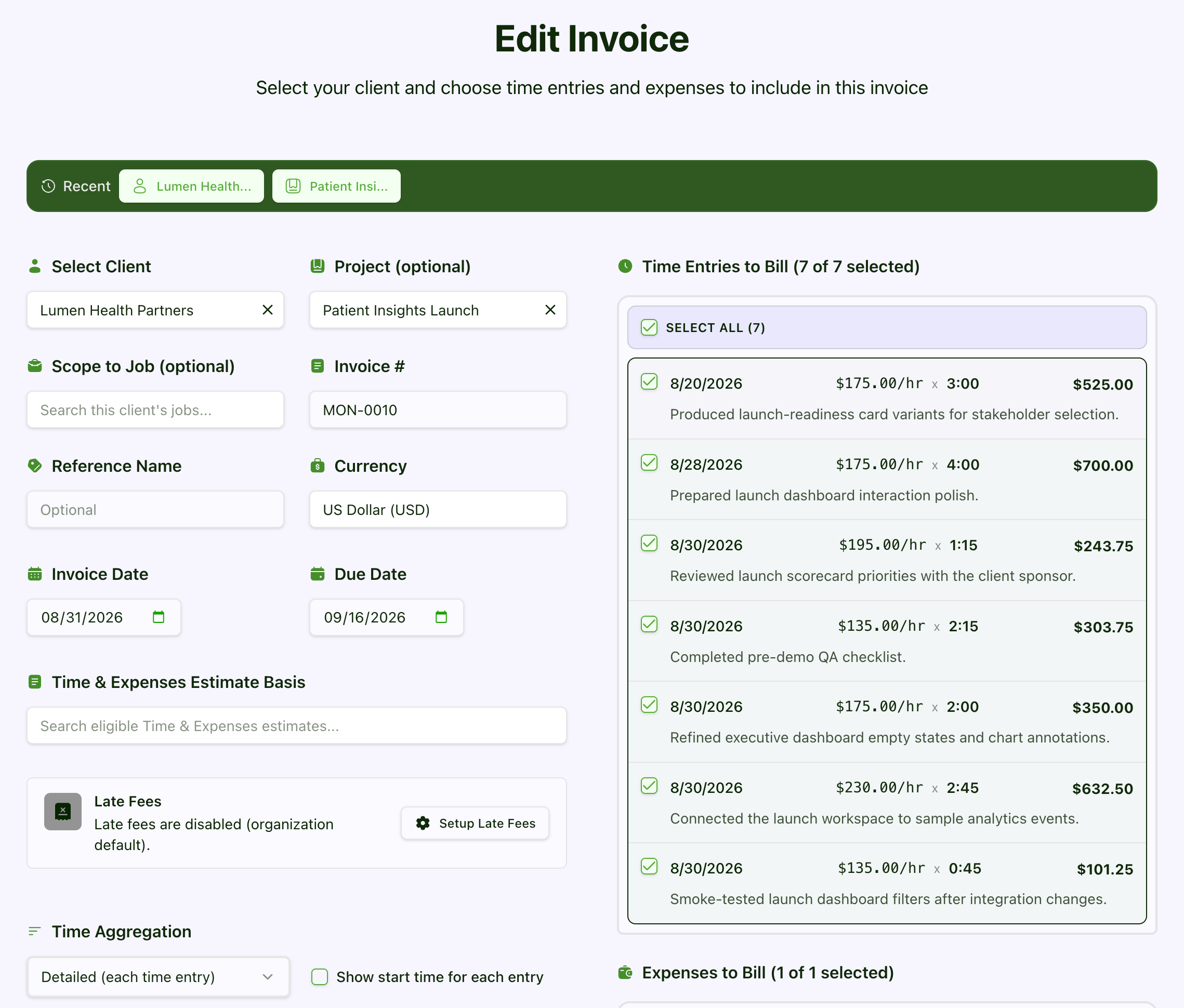Click the Reference Name tag icon
Image resolution: width=1184 pixels, height=1008 pixels.
pos(35,466)
